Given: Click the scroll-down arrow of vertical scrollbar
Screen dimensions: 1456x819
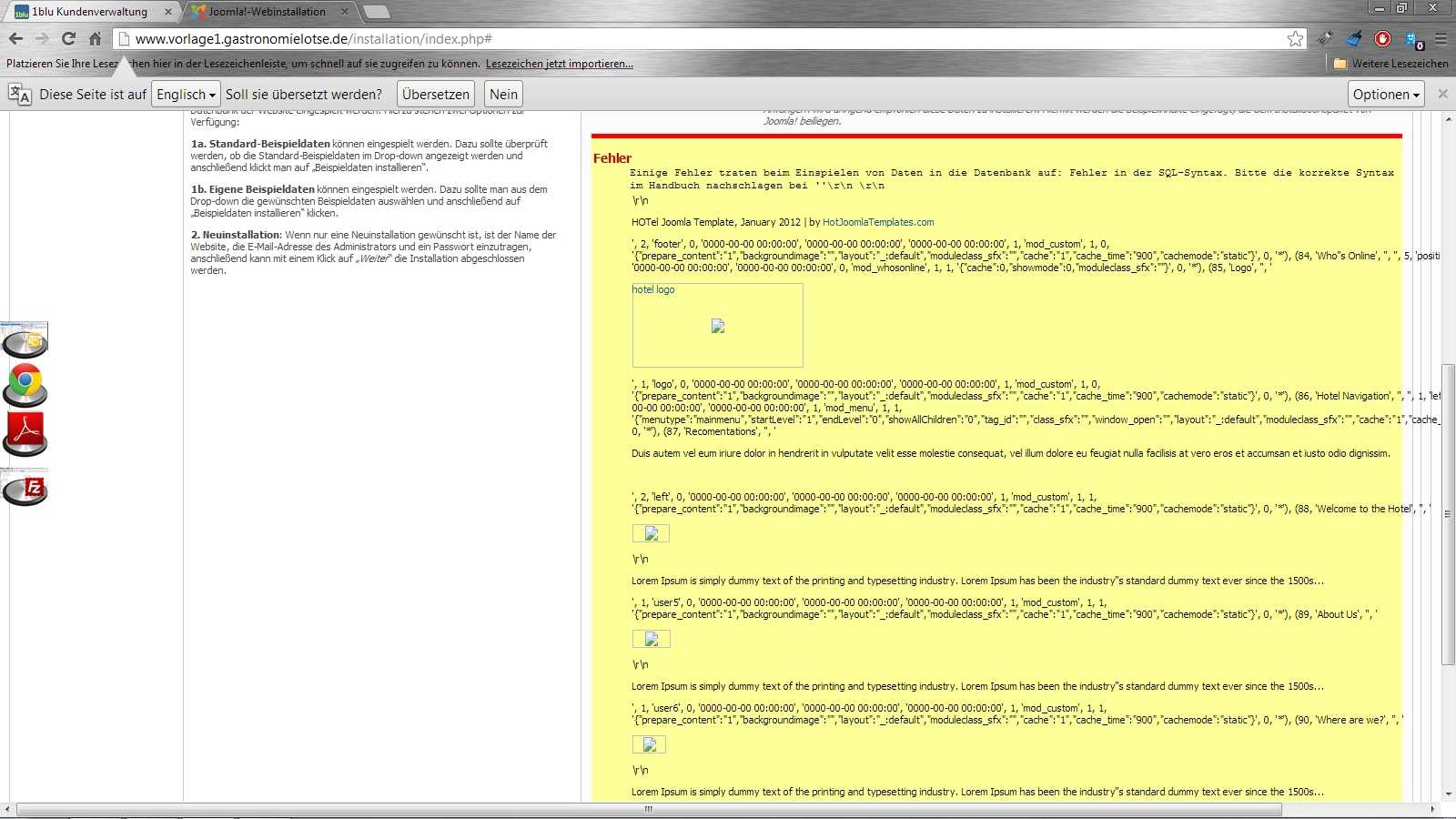Looking at the screenshot, I should pyautogui.click(x=1448, y=794).
